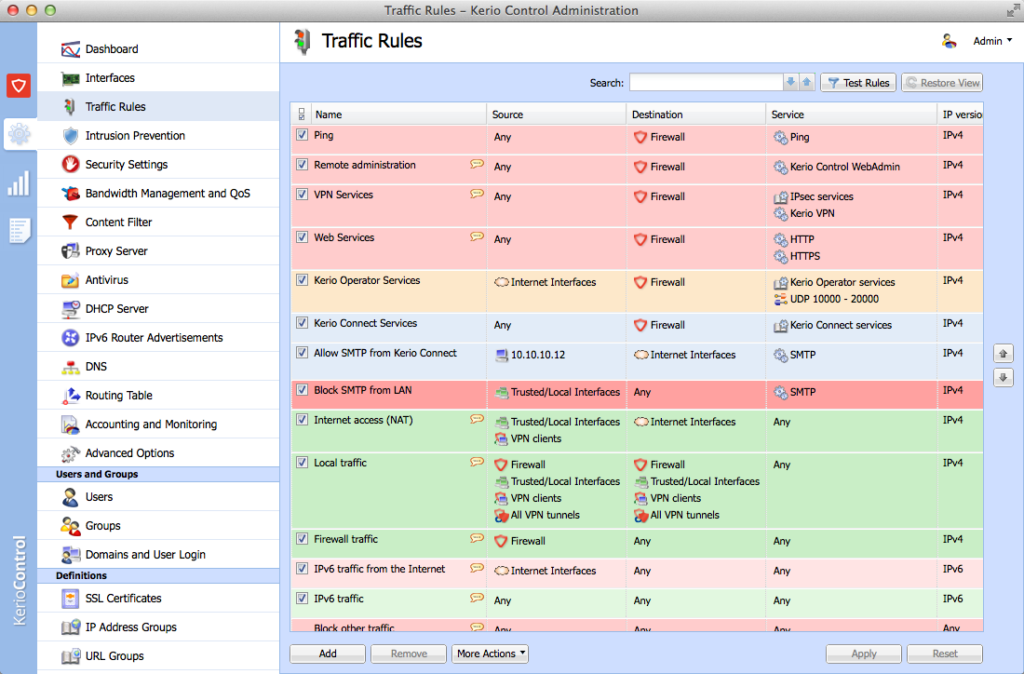
Task: Open the Intrusion Prevention section
Action: (135, 136)
